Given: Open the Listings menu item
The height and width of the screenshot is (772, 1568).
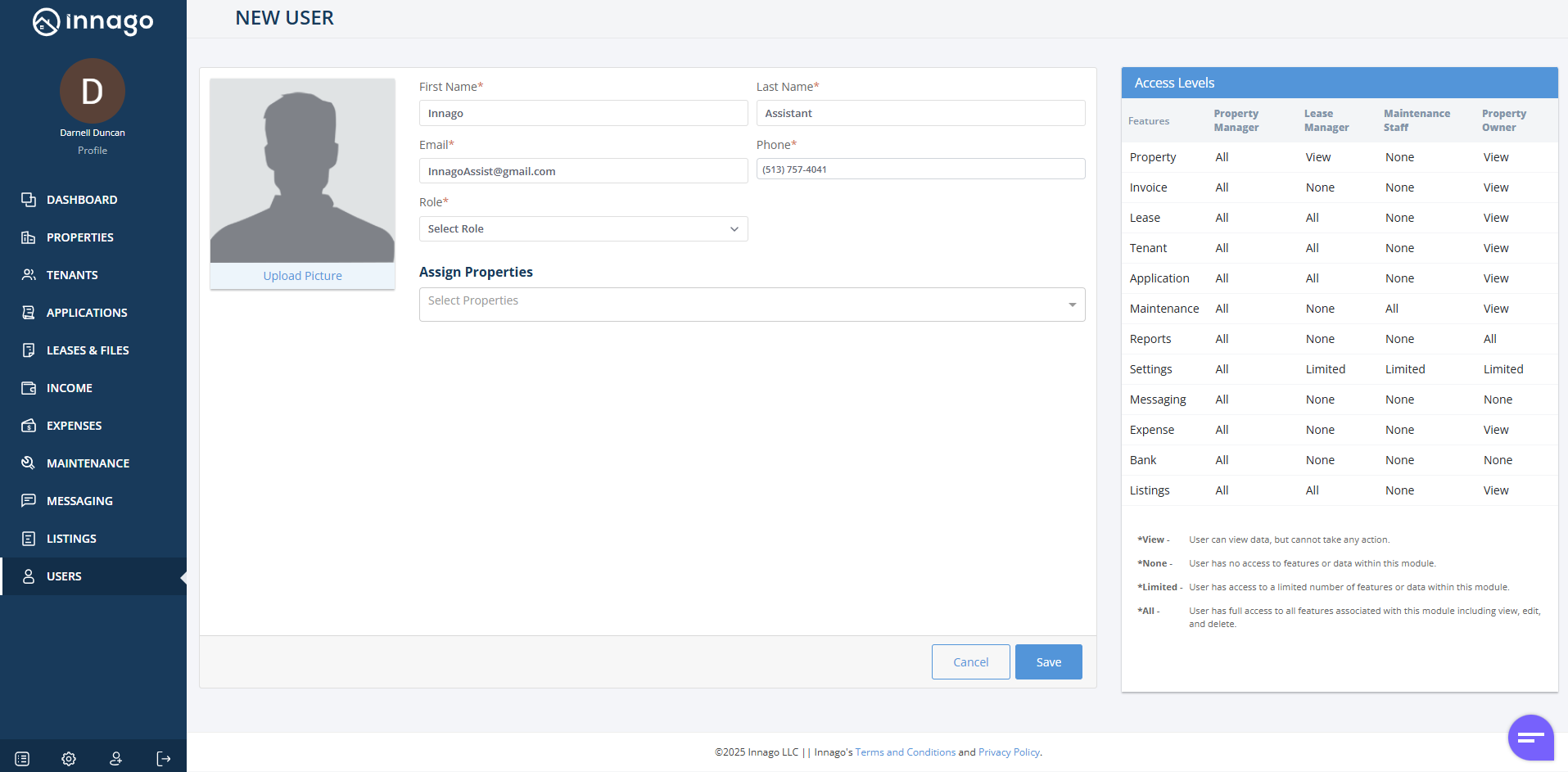Looking at the screenshot, I should (x=71, y=539).
